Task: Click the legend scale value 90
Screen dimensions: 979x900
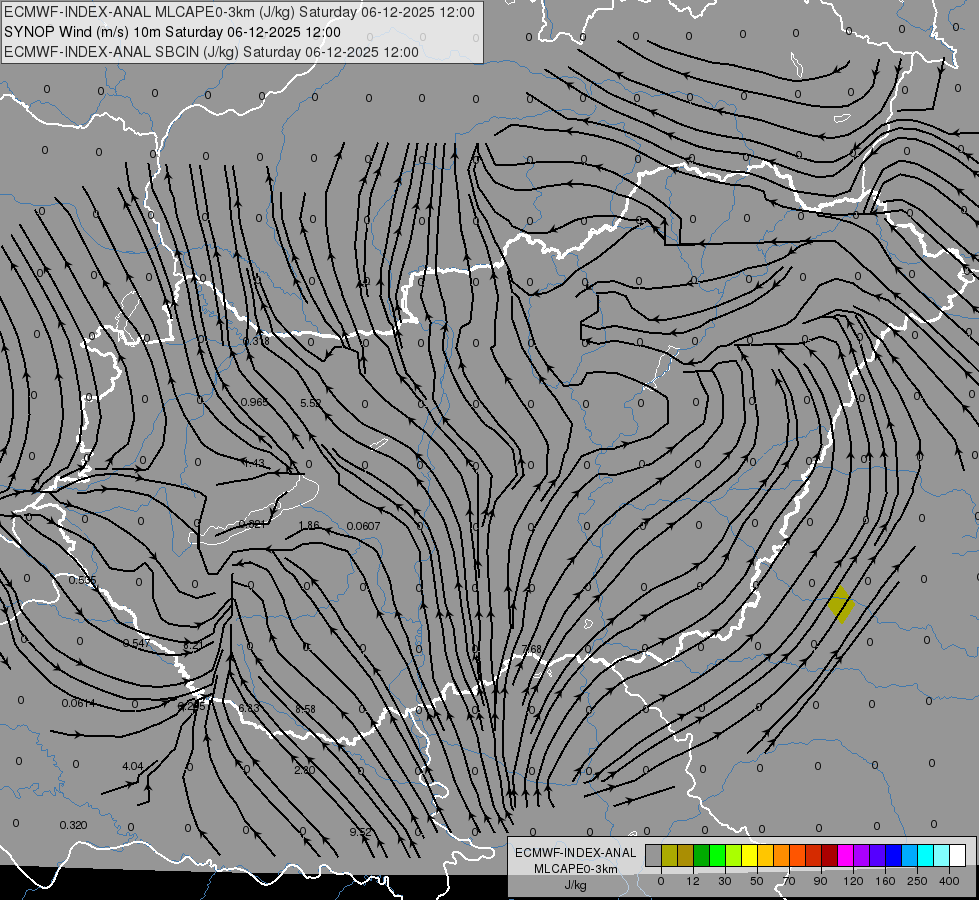Action: click(820, 881)
